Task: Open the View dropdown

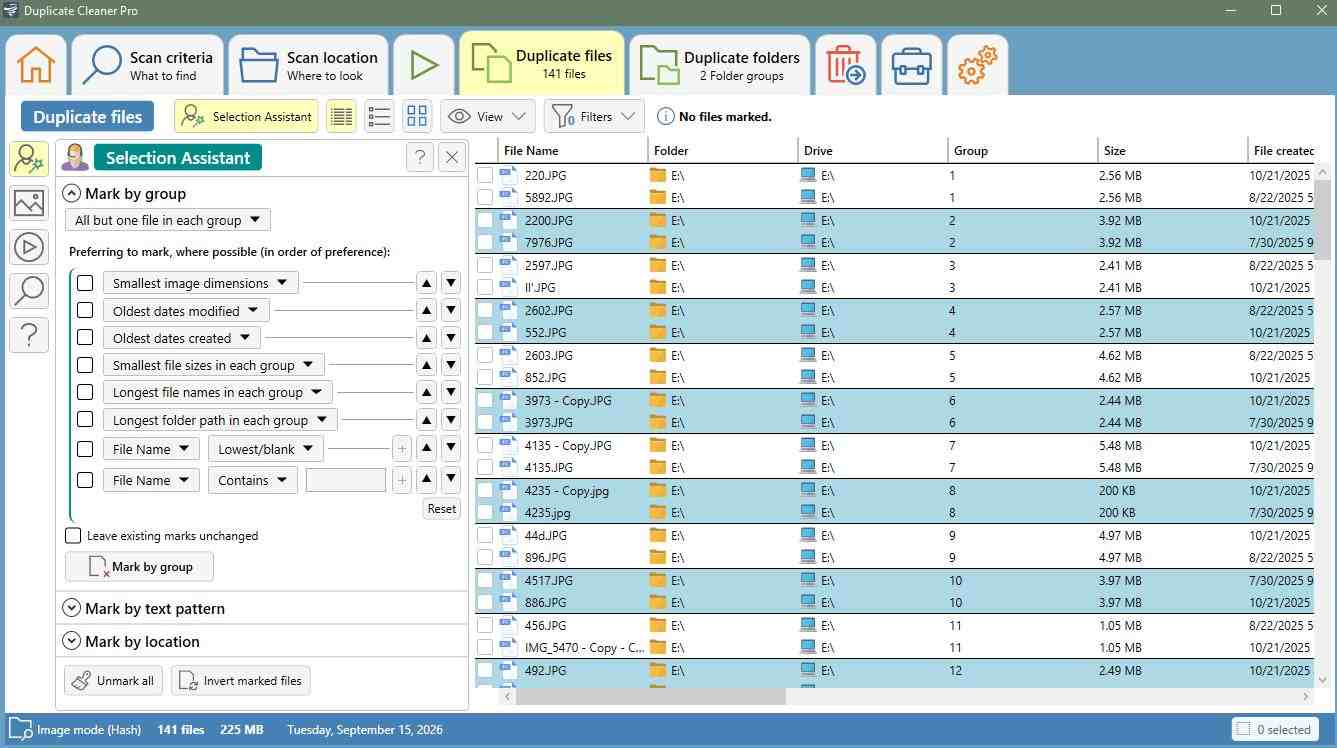Action: (488, 116)
